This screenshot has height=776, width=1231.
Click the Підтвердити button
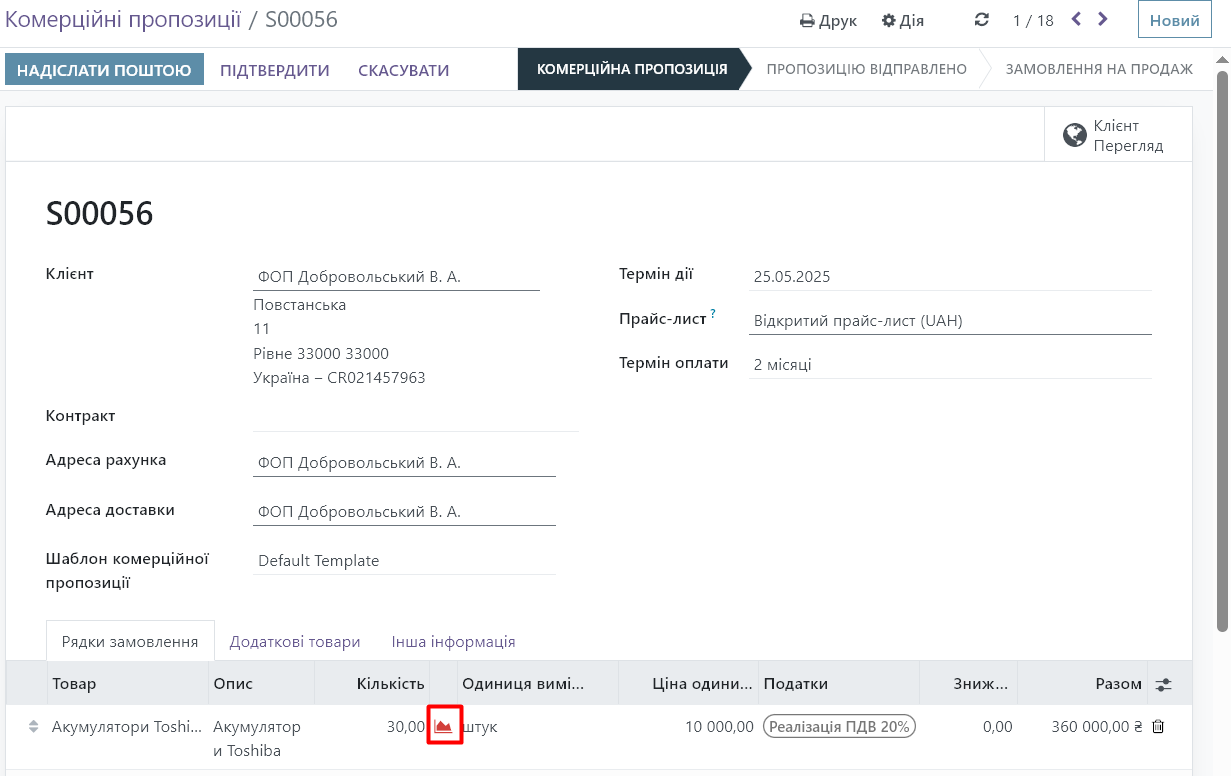coord(275,70)
